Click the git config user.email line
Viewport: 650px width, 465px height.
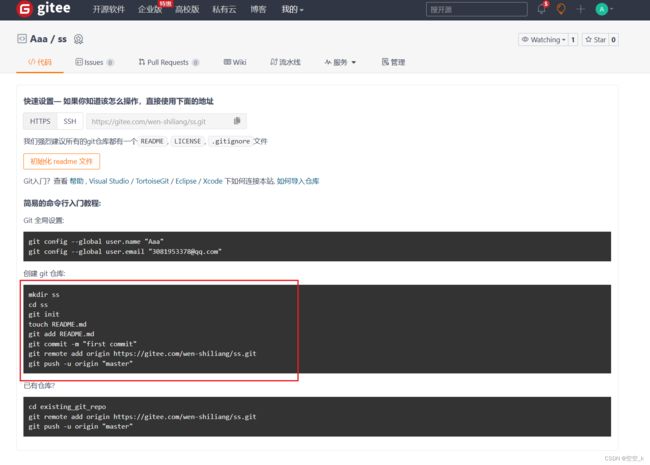pyautogui.click(x=125, y=252)
